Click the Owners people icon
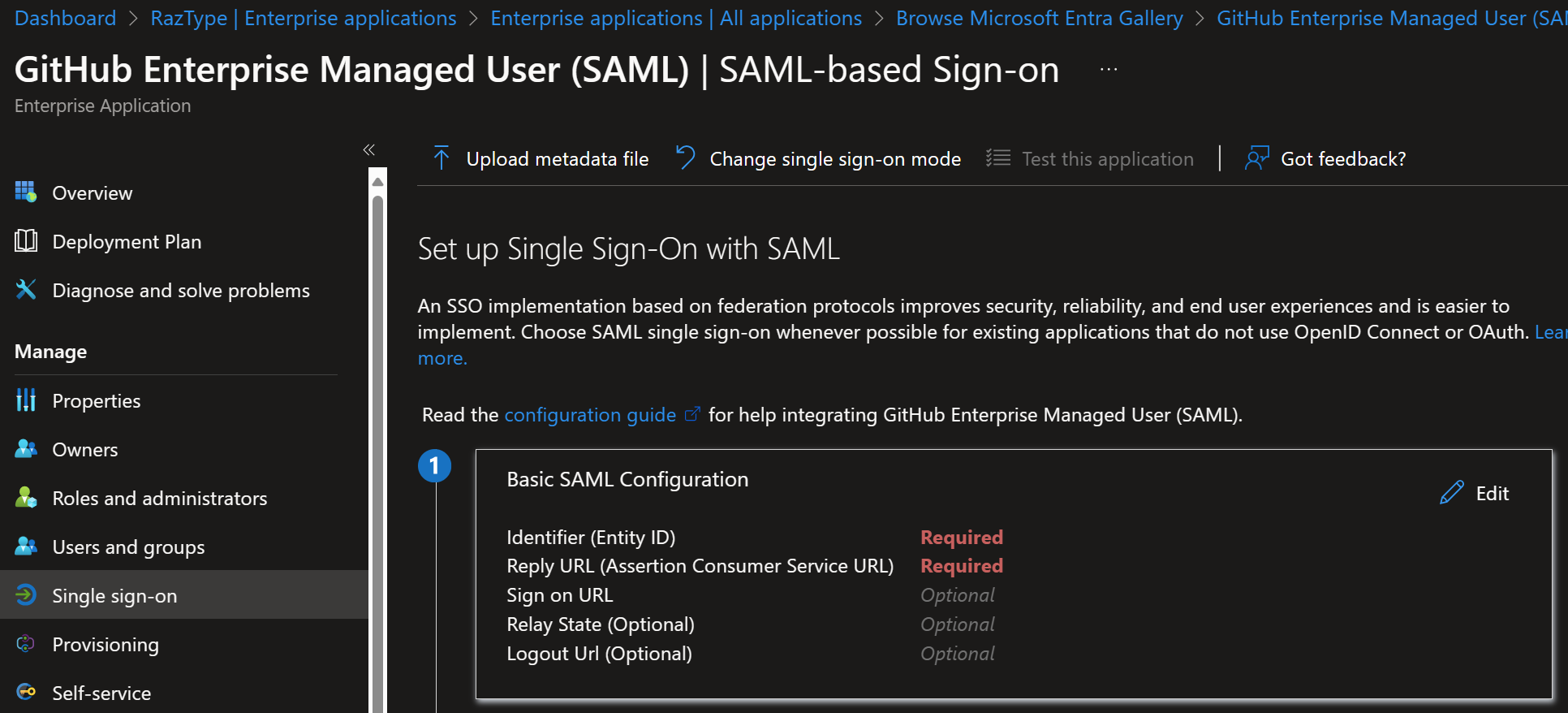This screenshot has height=713, width=1568. tap(26, 449)
